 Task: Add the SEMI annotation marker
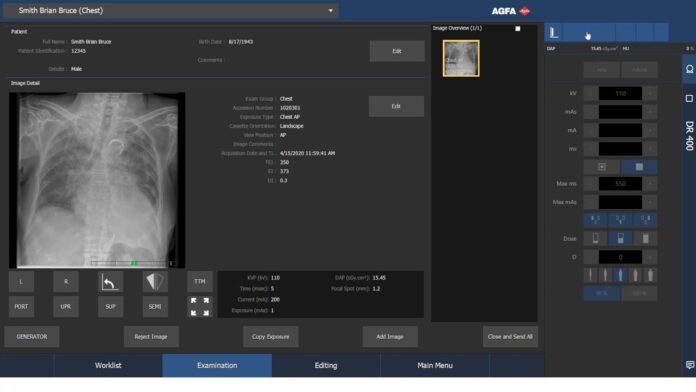point(155,307)
